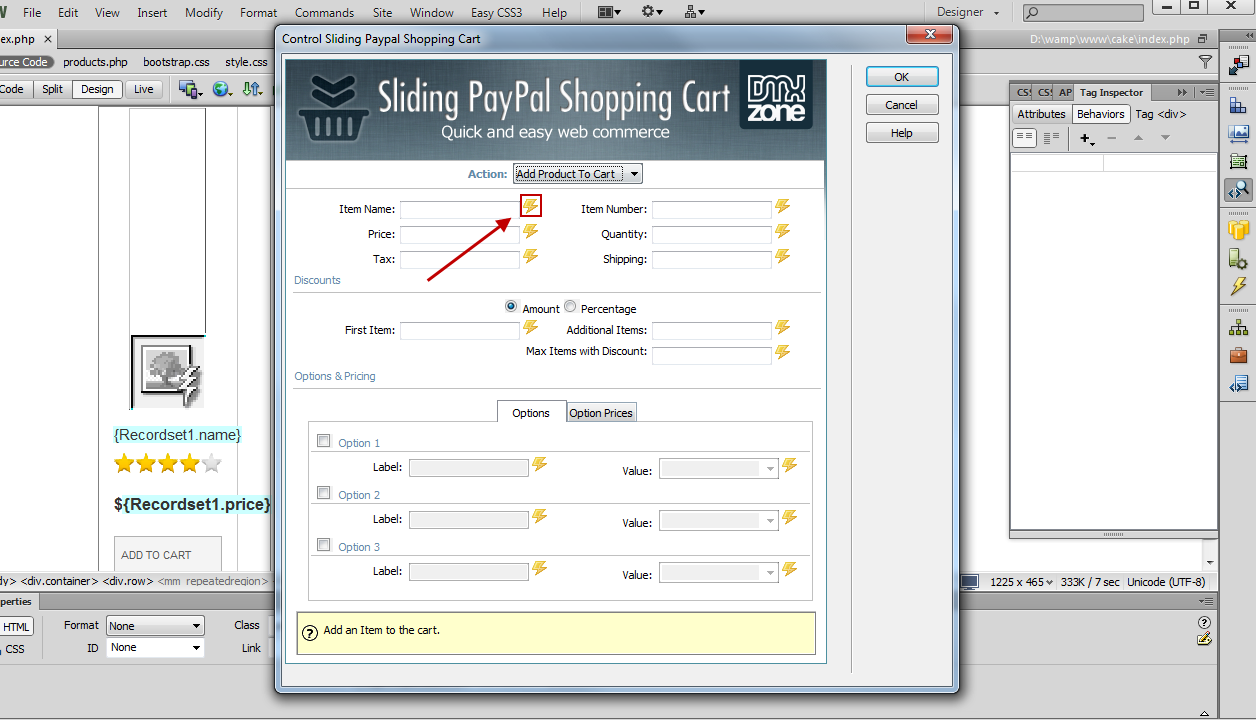This screenshot has width=1256, height=720.
Task: Click the Tag Inspector magnifier panel icon
Action: click(1239, 189)
